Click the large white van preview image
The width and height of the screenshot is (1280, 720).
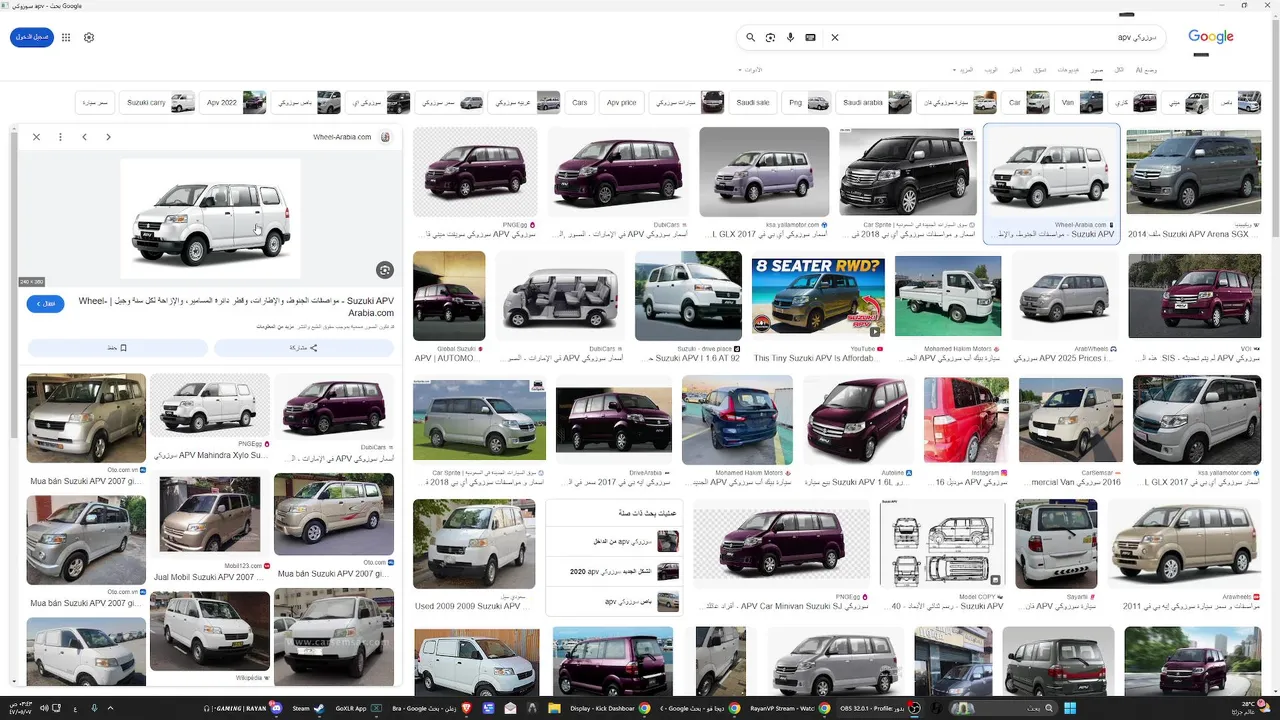pos(210,218)
